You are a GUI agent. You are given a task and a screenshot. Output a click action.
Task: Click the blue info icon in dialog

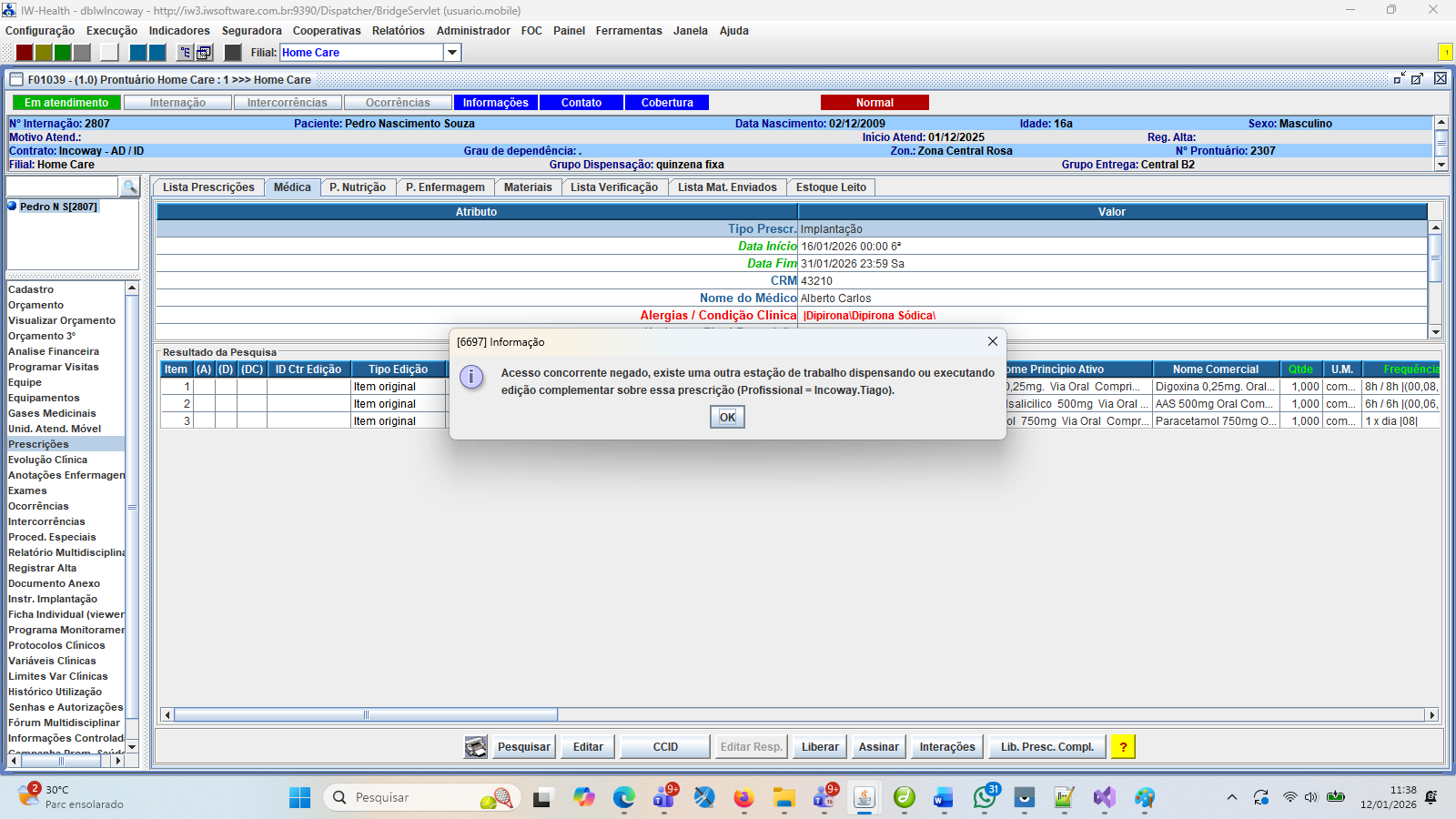tap(471, 377)
